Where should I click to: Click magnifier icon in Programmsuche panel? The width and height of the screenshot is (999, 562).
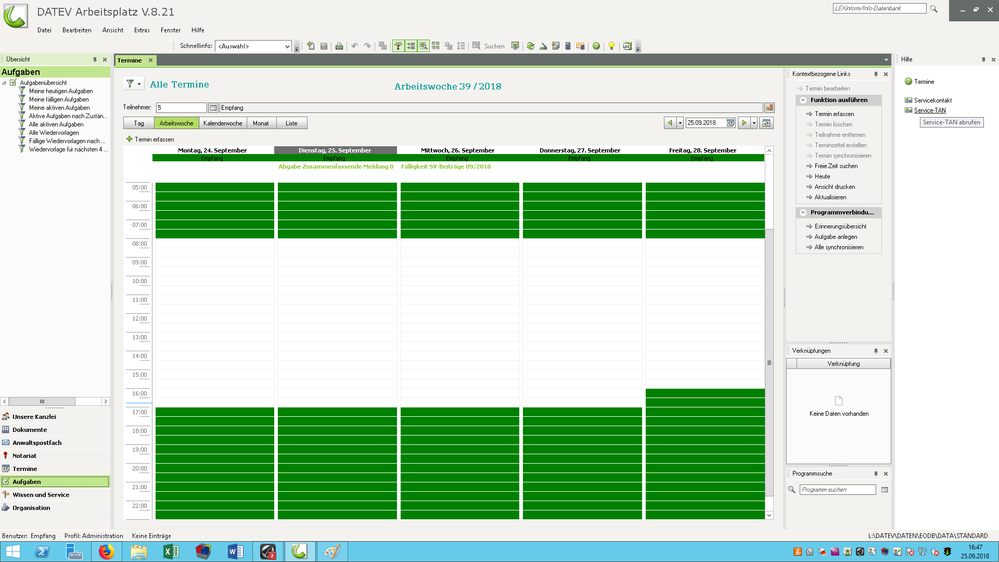792,489
